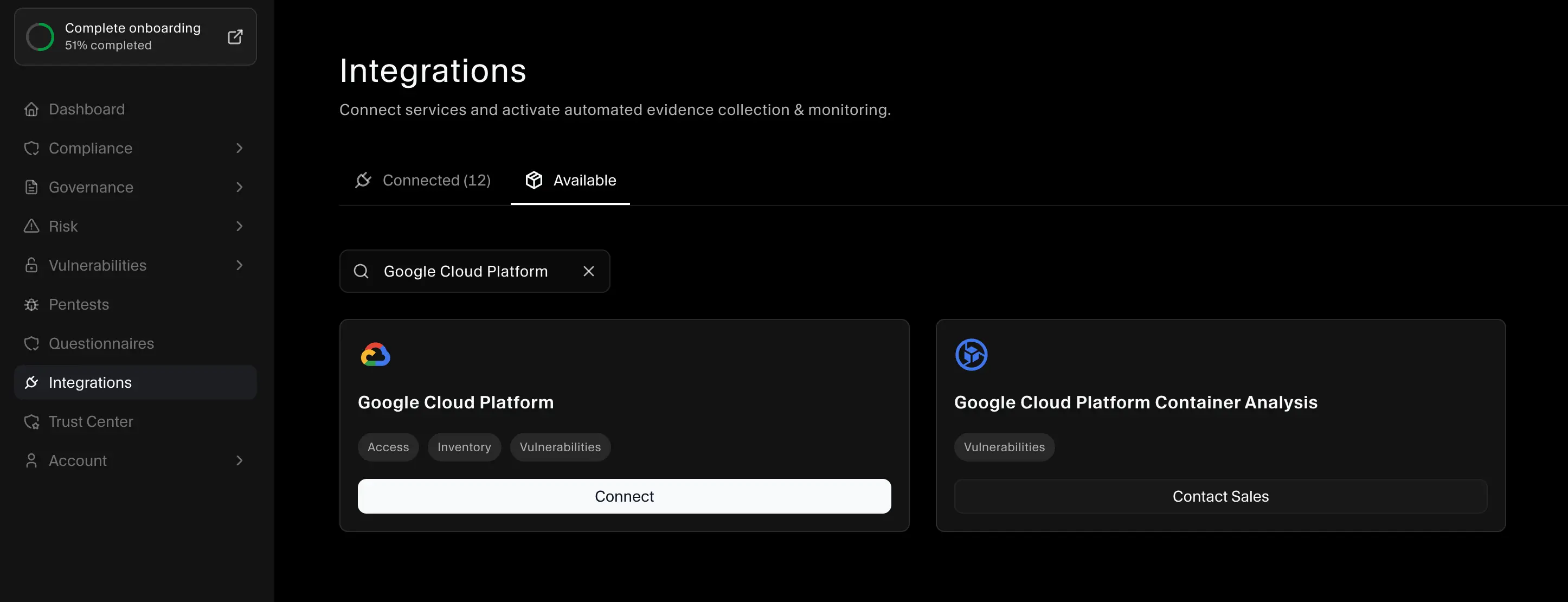1568x602 pixels.
Task: Click the cube icon on Available tab
Action: (534, 180)
